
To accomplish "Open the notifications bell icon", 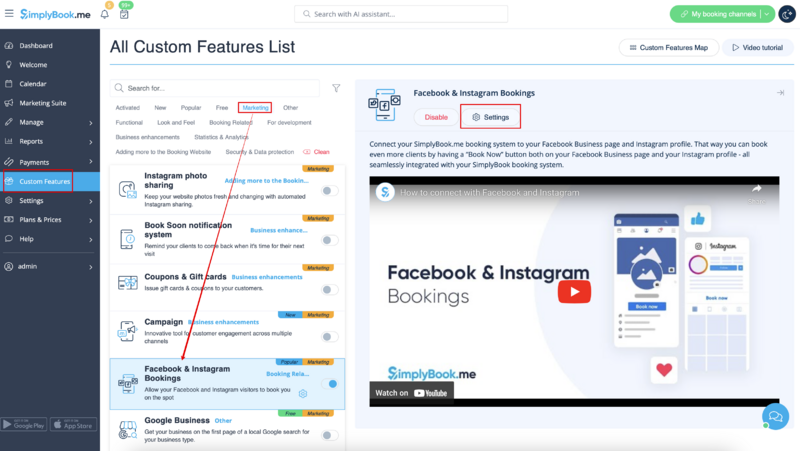I will tap(105, 14).
